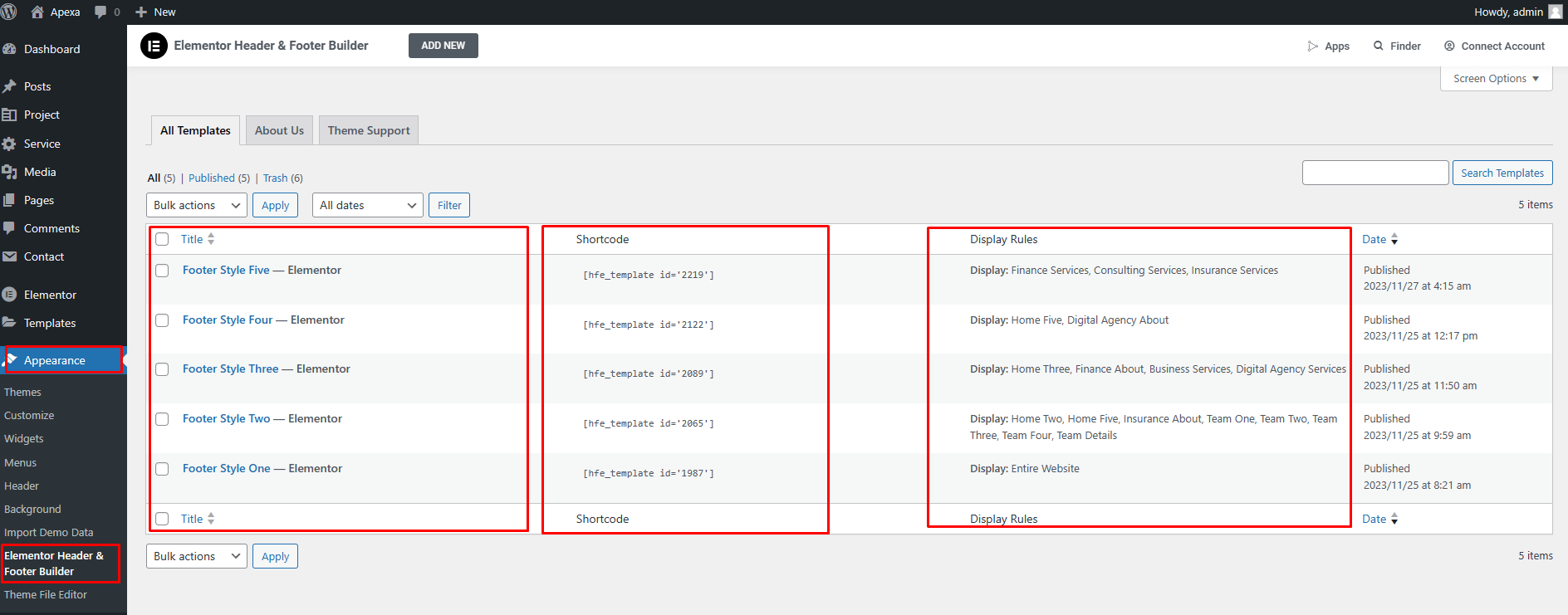The width and height of the screenshot is (1568, 615).
Task: Click the Posts pin icon in sidebar
Action: pos(10,86)
